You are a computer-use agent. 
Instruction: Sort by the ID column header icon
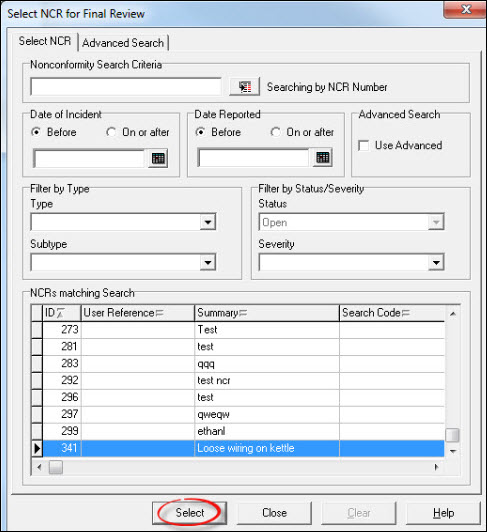coord(60,313)
